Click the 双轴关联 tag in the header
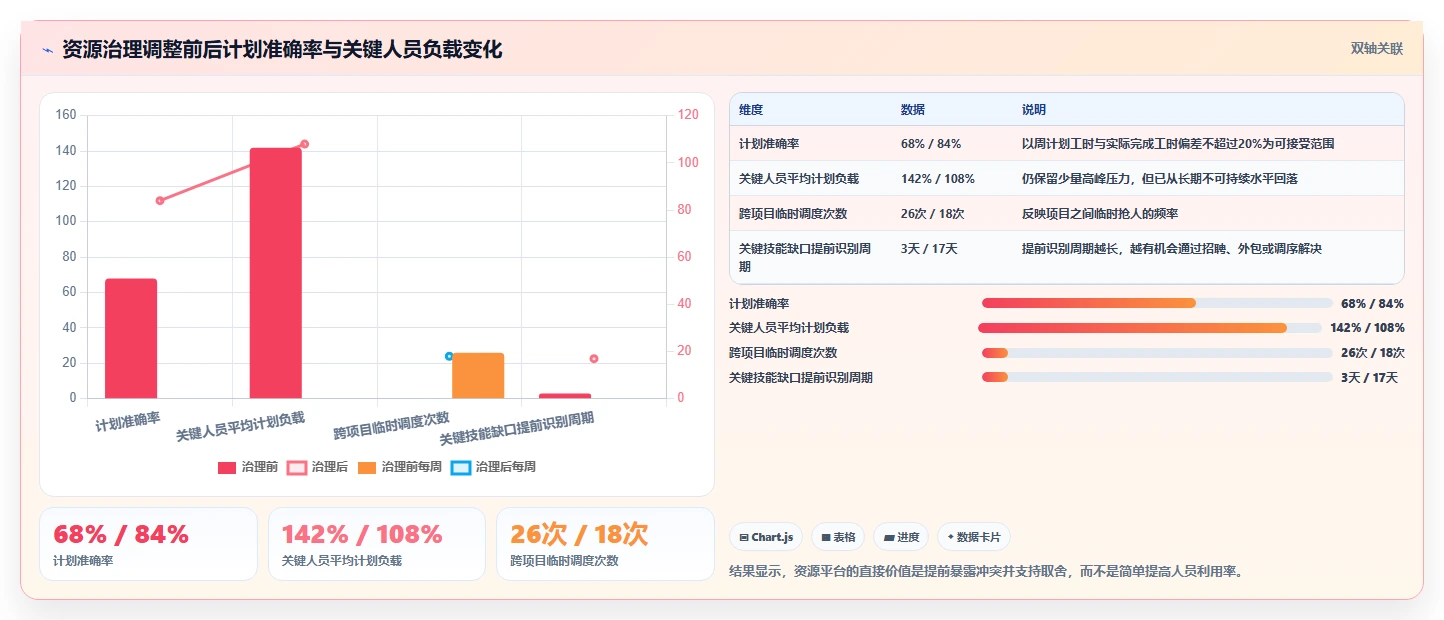Viewport: 1444px width, 620px height. [1377, 48]
